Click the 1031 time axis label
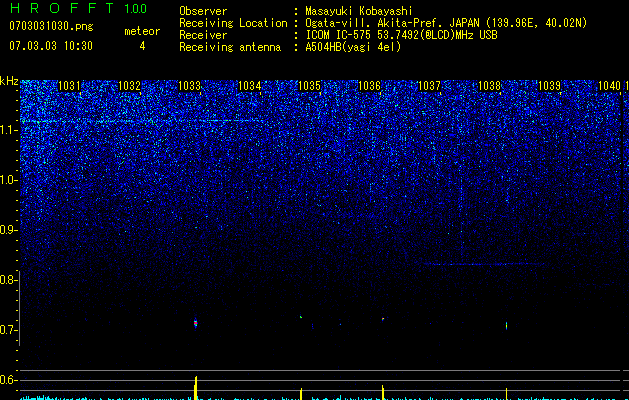This screenshot has width=629, height=400. click(x=69, y=85)
